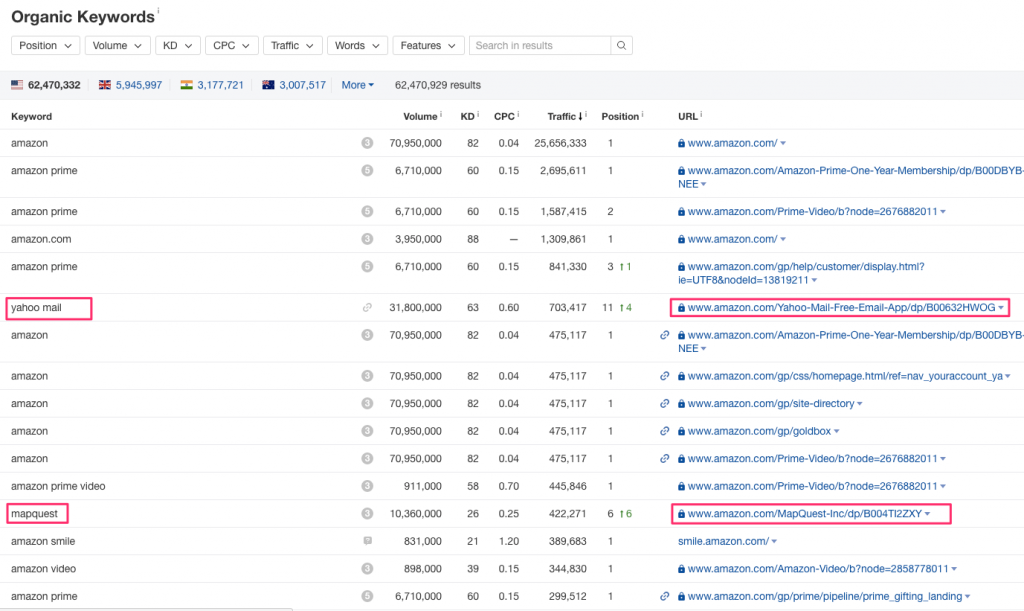Click the sitelink icon beside homepage.html URL
Viewport: 1024px width, 611px height.
click(664, 376)
